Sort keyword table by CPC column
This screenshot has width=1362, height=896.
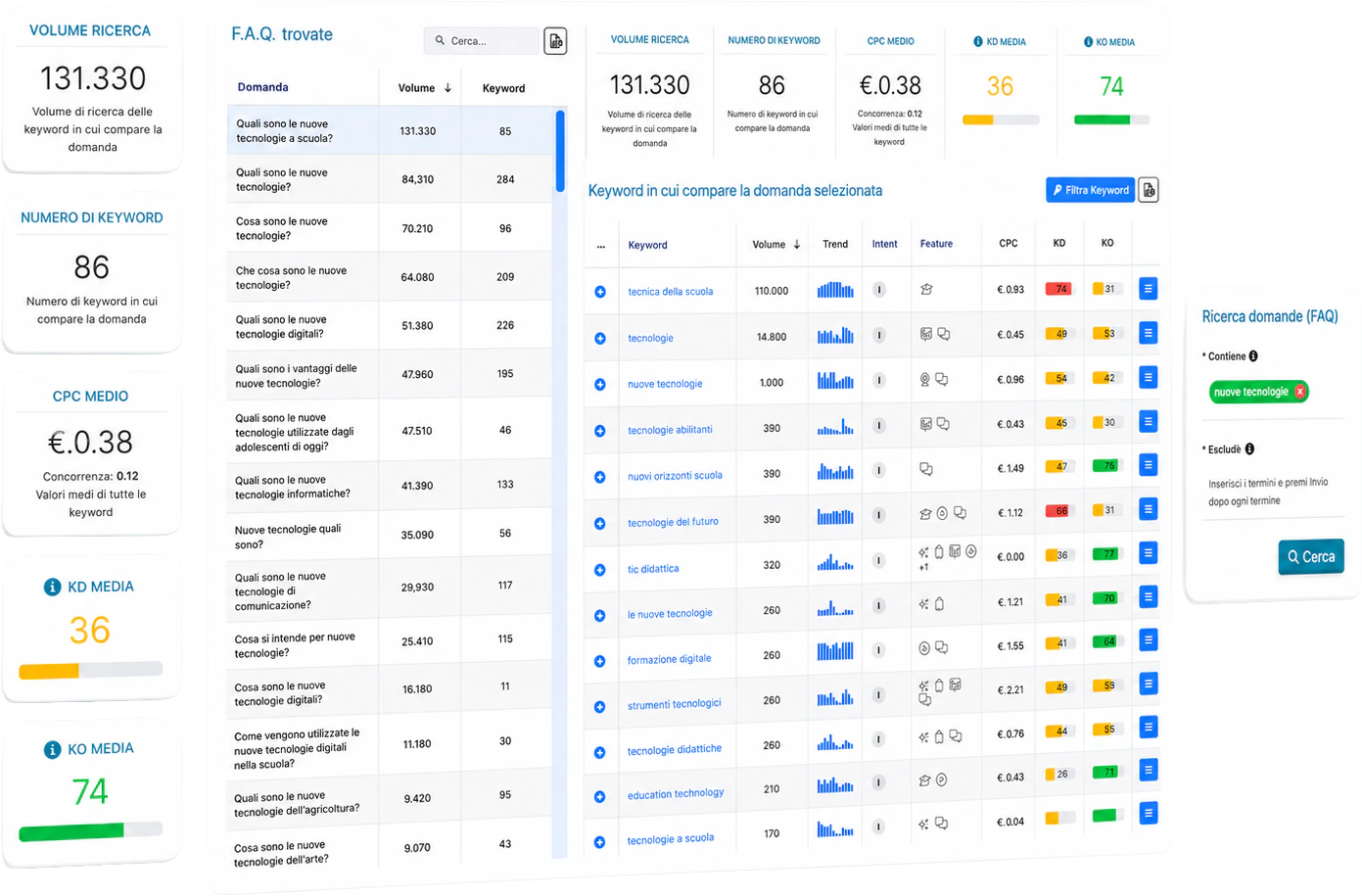(1009, 243)
